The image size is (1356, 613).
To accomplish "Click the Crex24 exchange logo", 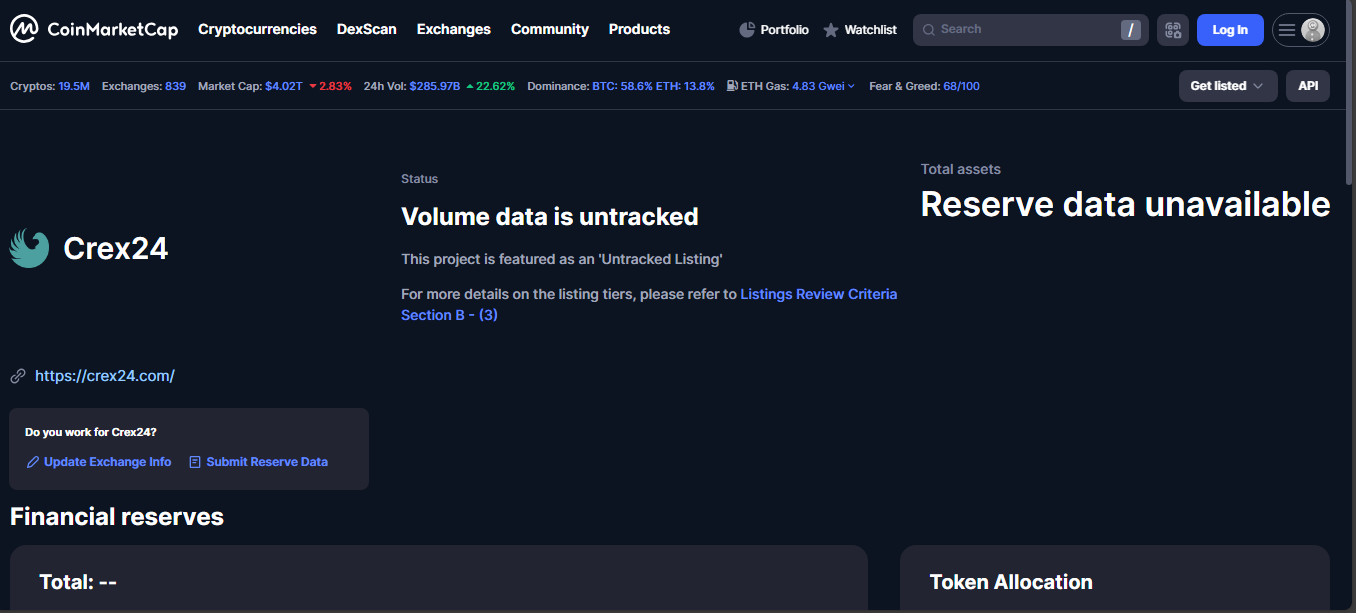I will (30, 248).
